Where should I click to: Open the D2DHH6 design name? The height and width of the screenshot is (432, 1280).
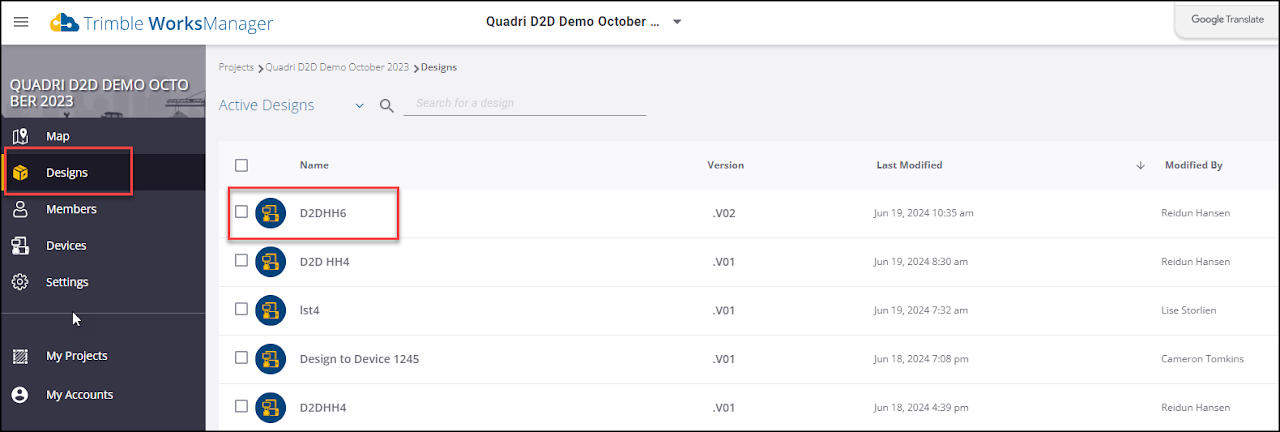(x=323, y=213)
